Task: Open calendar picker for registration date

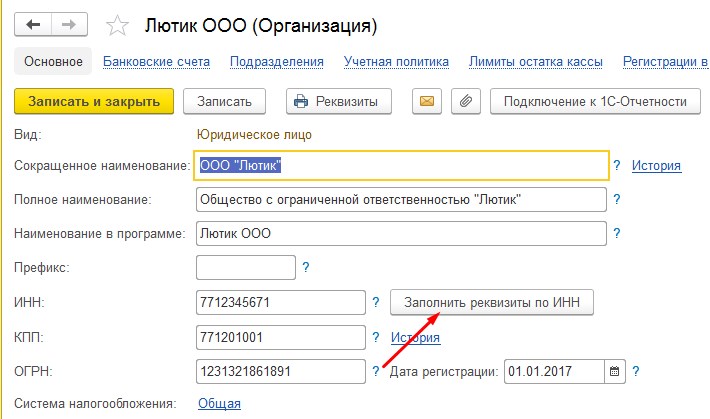Action: [615, 371]
